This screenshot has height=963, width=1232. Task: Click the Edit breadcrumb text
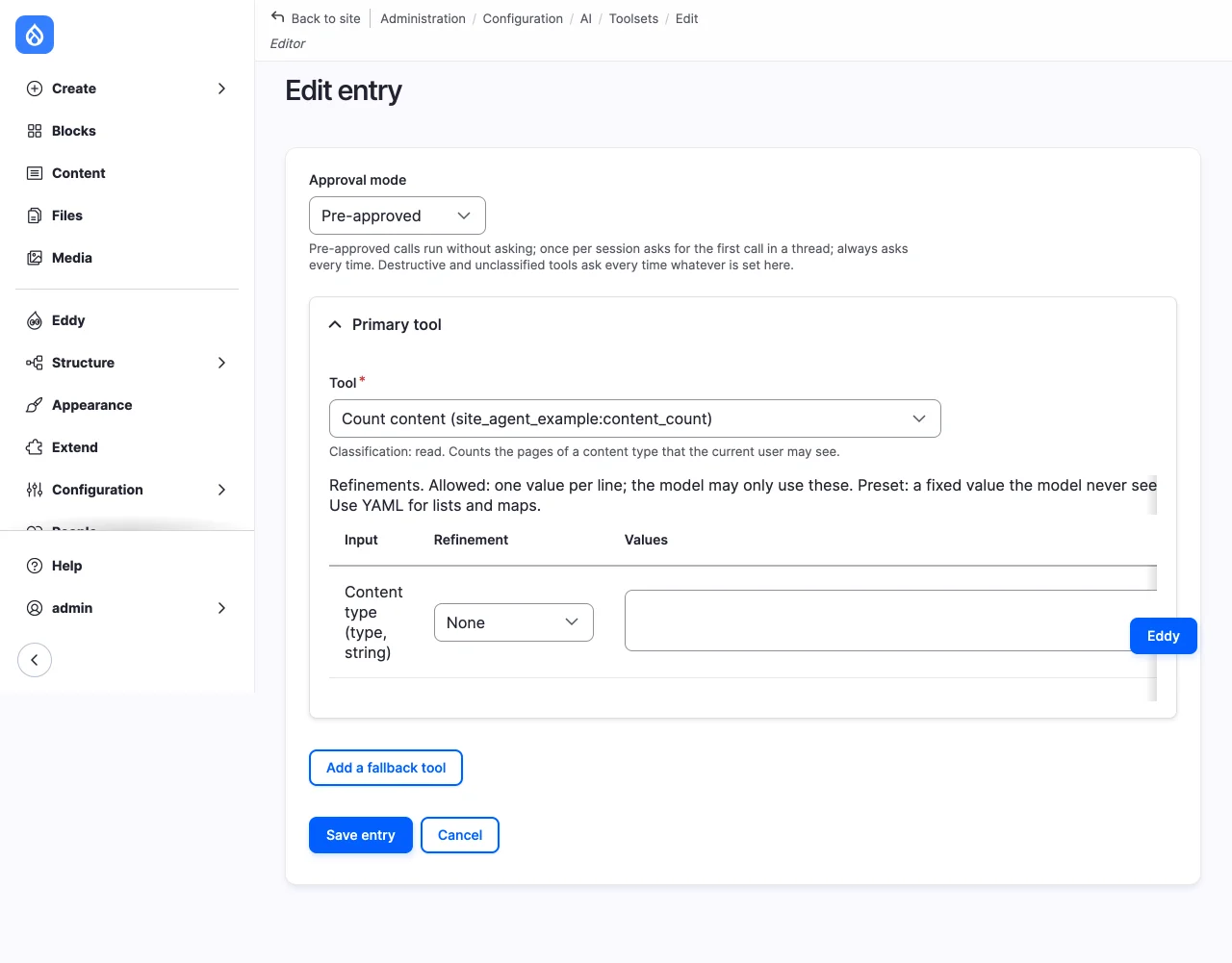coord(687,18)
